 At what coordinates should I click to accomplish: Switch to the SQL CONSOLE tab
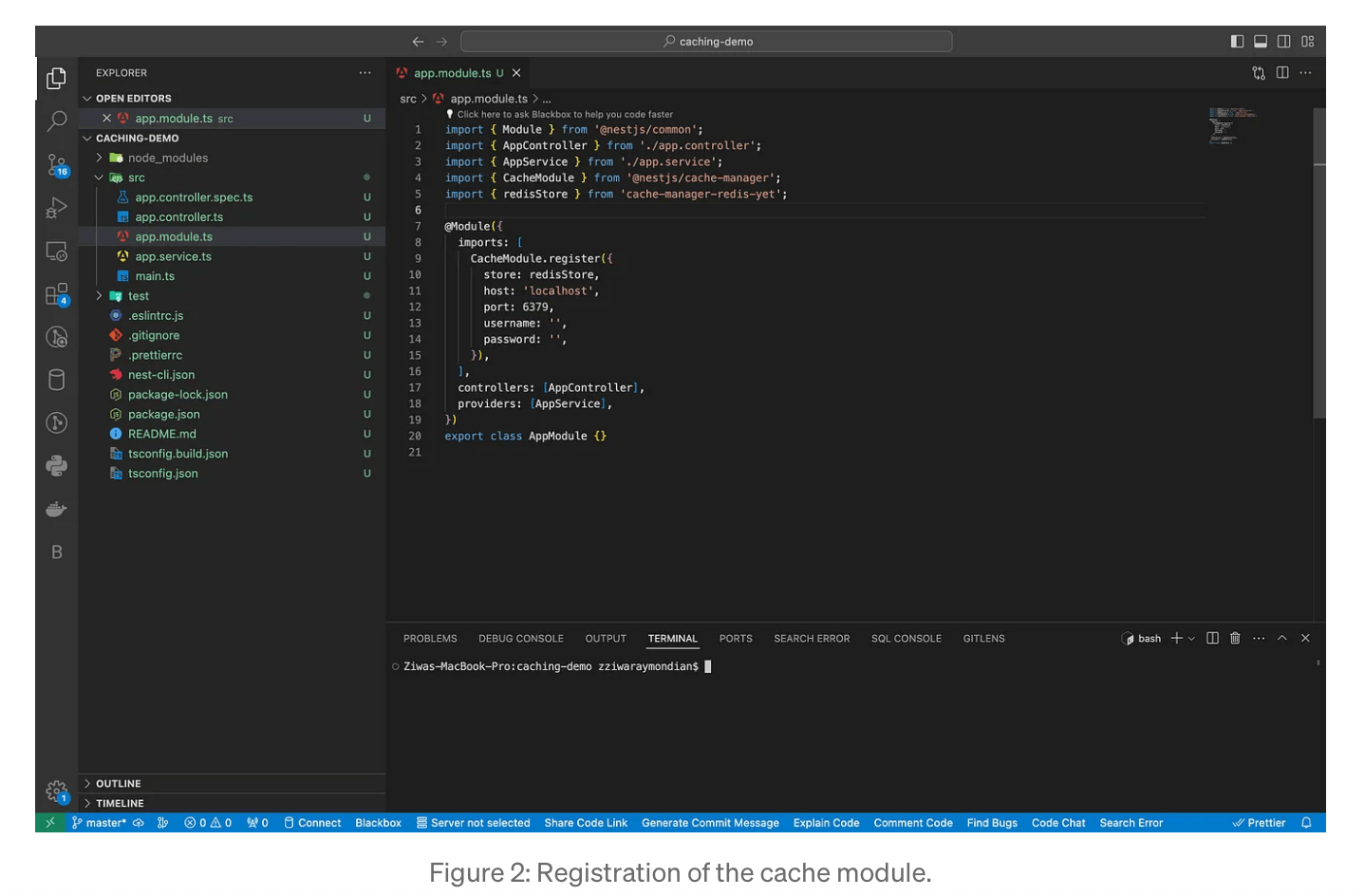[x=907, y=639]
